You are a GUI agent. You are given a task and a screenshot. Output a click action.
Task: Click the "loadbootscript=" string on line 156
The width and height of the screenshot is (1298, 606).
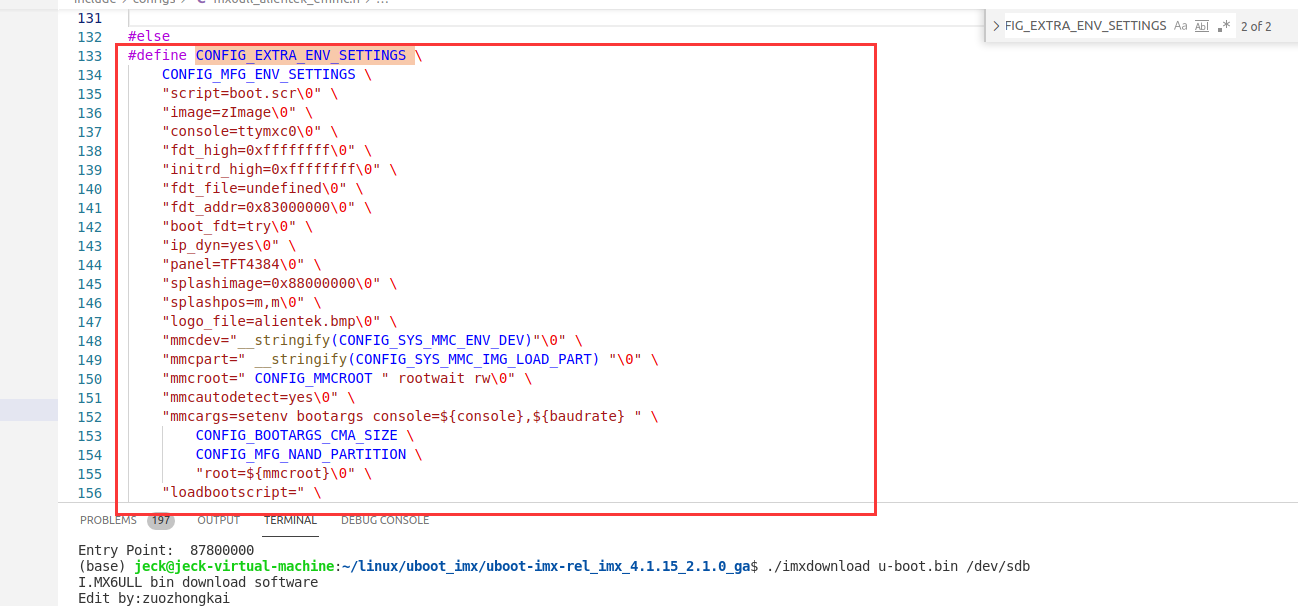[x=233, y=493]
